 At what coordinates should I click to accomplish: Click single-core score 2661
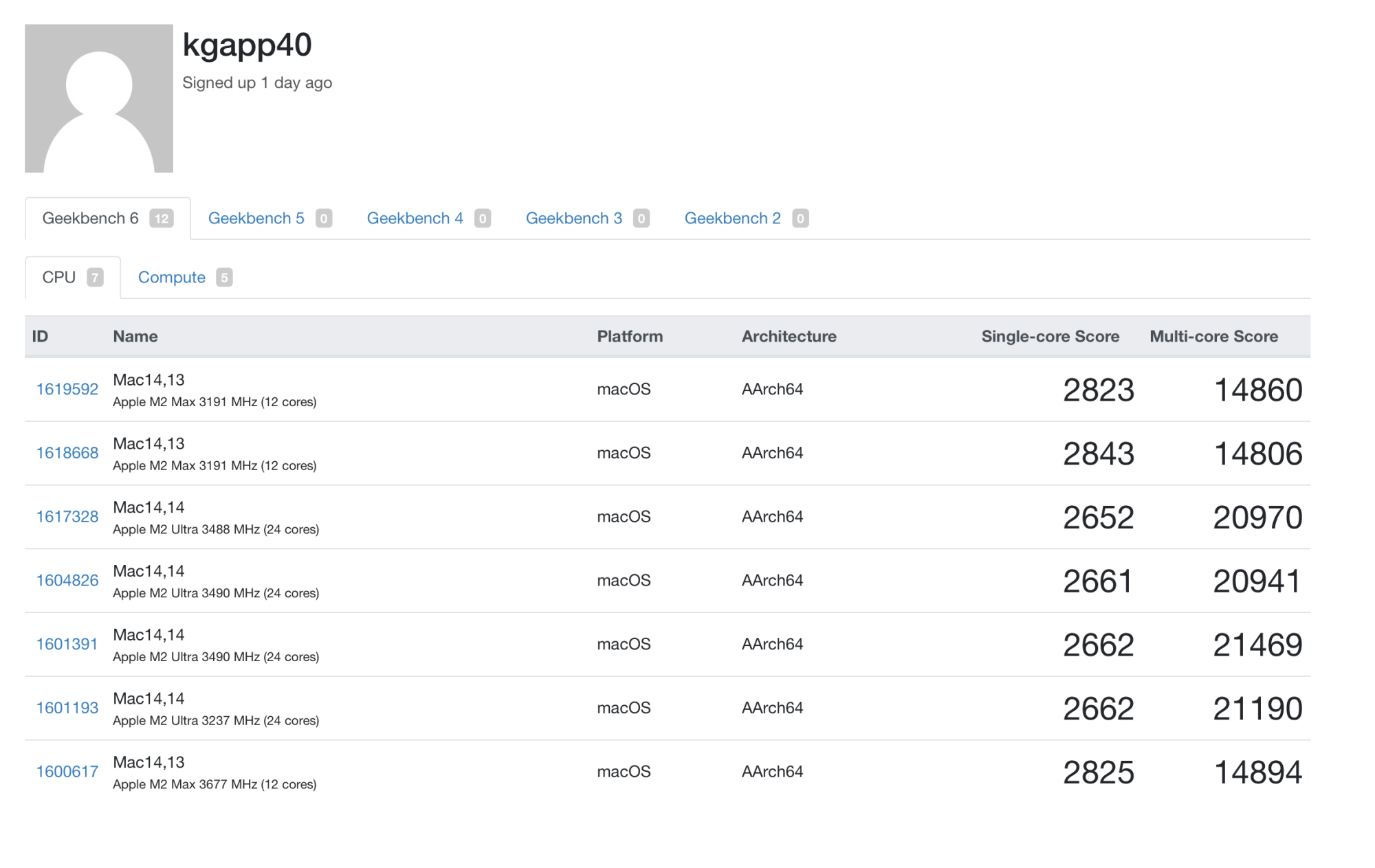pyautogui.click(x=1098, y=582)
